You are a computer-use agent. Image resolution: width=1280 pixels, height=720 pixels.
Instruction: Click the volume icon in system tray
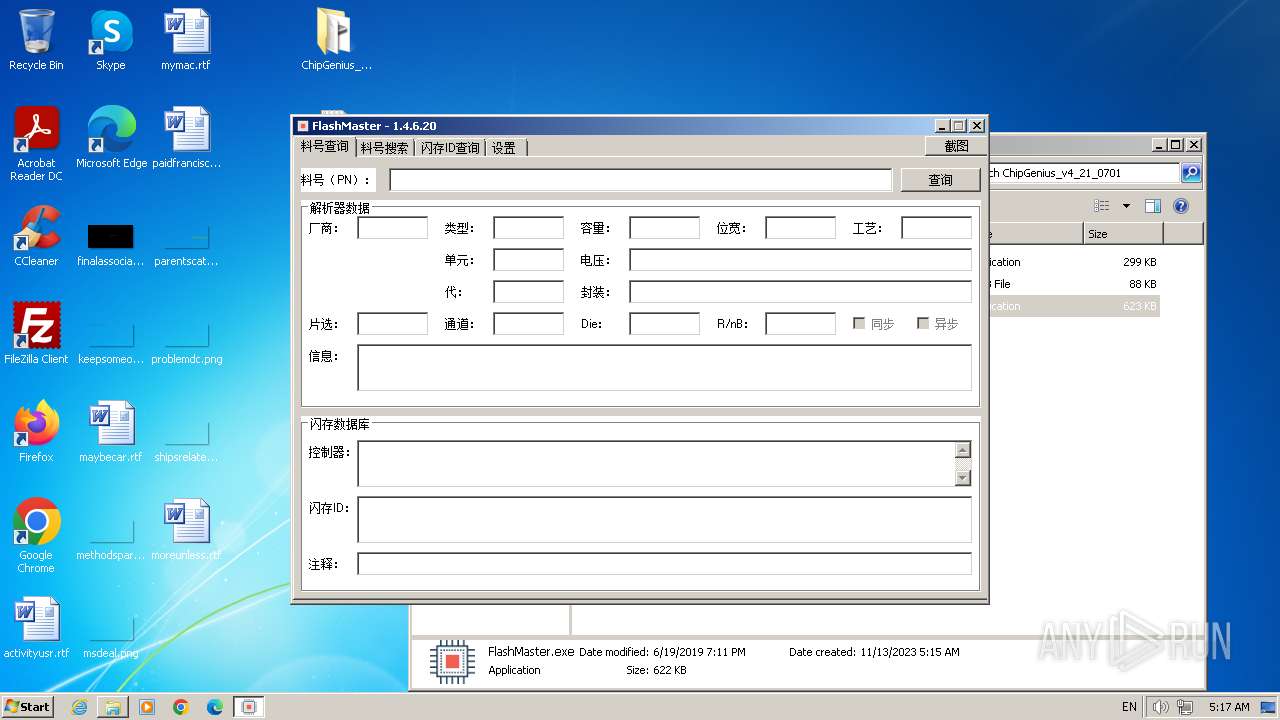(1160, 707)
